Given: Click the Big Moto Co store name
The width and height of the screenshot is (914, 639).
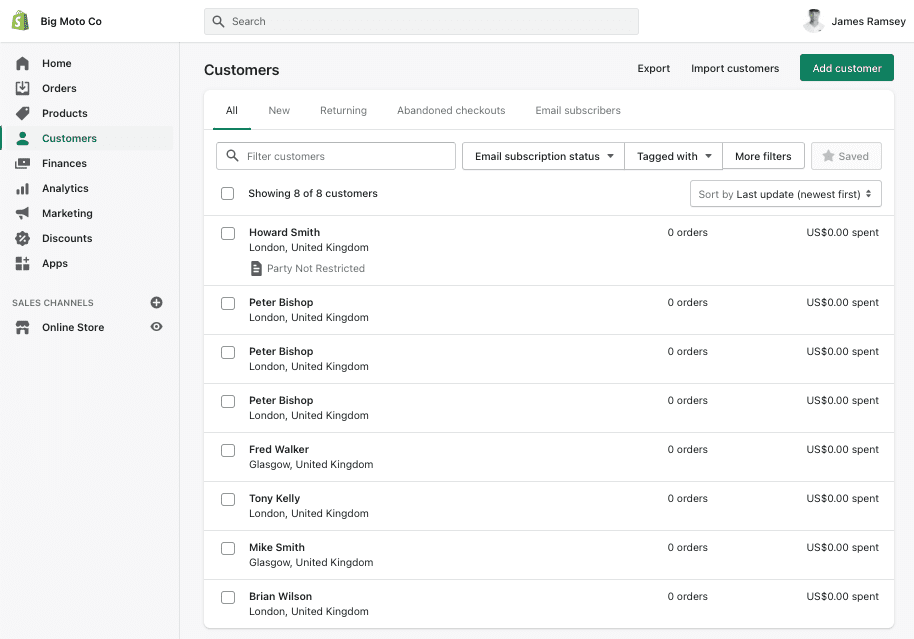Looking at the screenshot, I should pyautogui.click(x=71, y=22).
